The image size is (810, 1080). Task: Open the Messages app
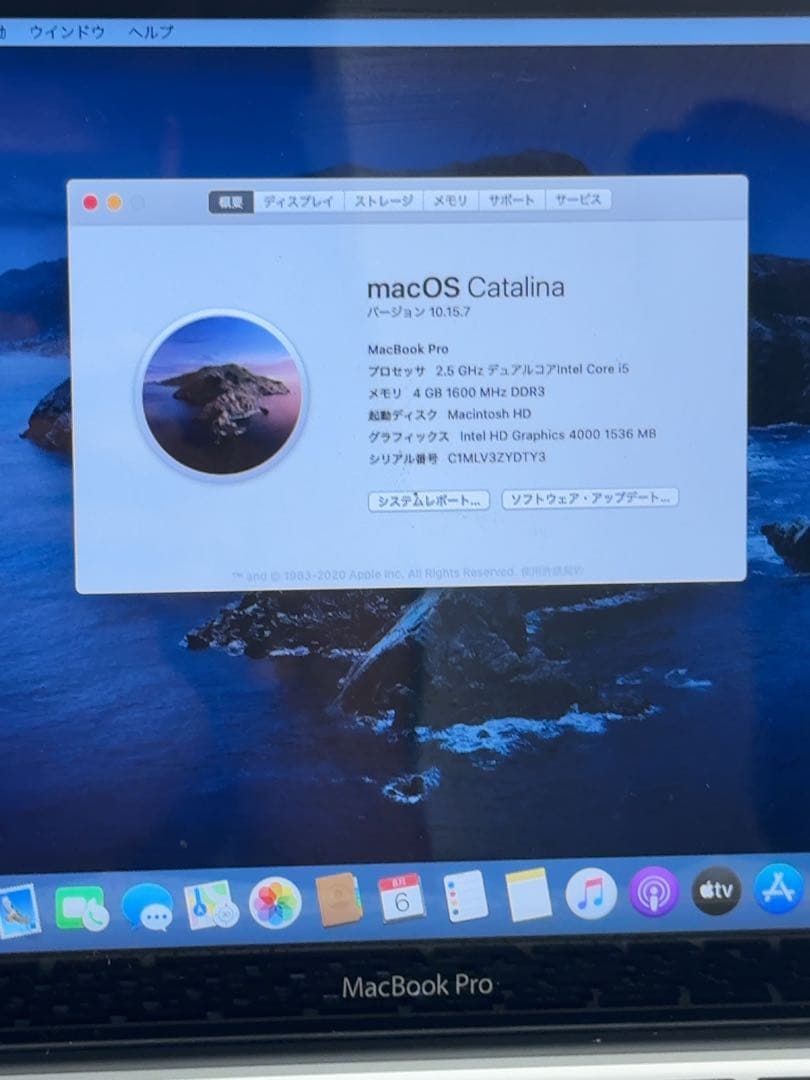pos(150,900)
